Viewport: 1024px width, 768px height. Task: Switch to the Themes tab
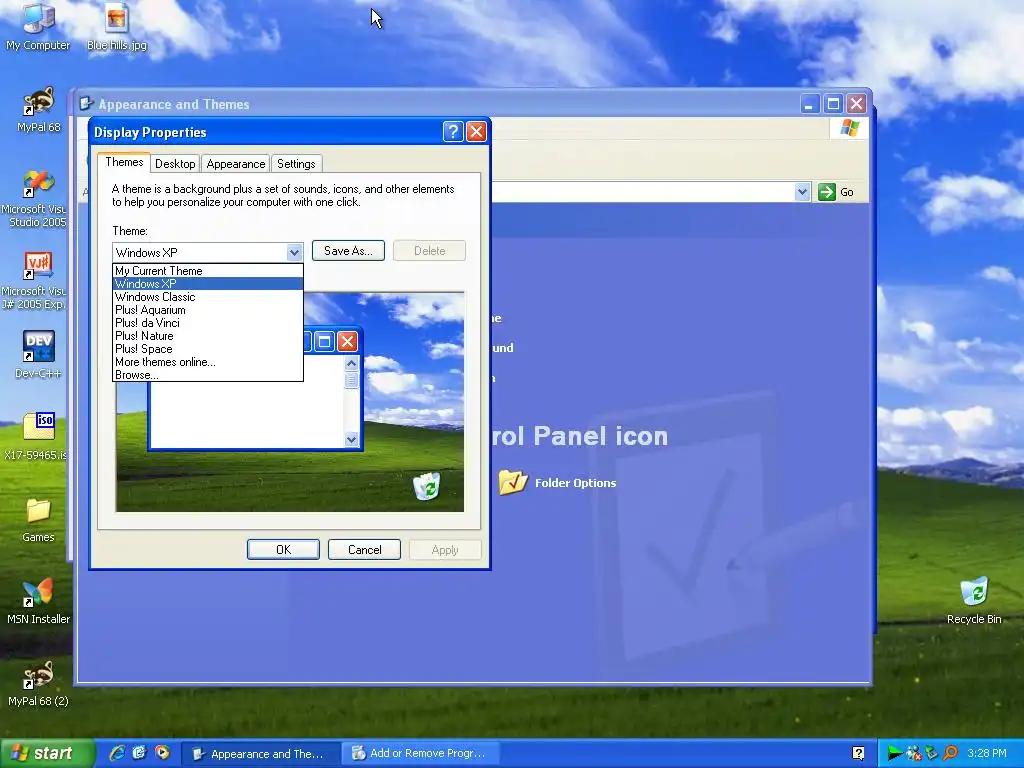click(x=124, y=162)
